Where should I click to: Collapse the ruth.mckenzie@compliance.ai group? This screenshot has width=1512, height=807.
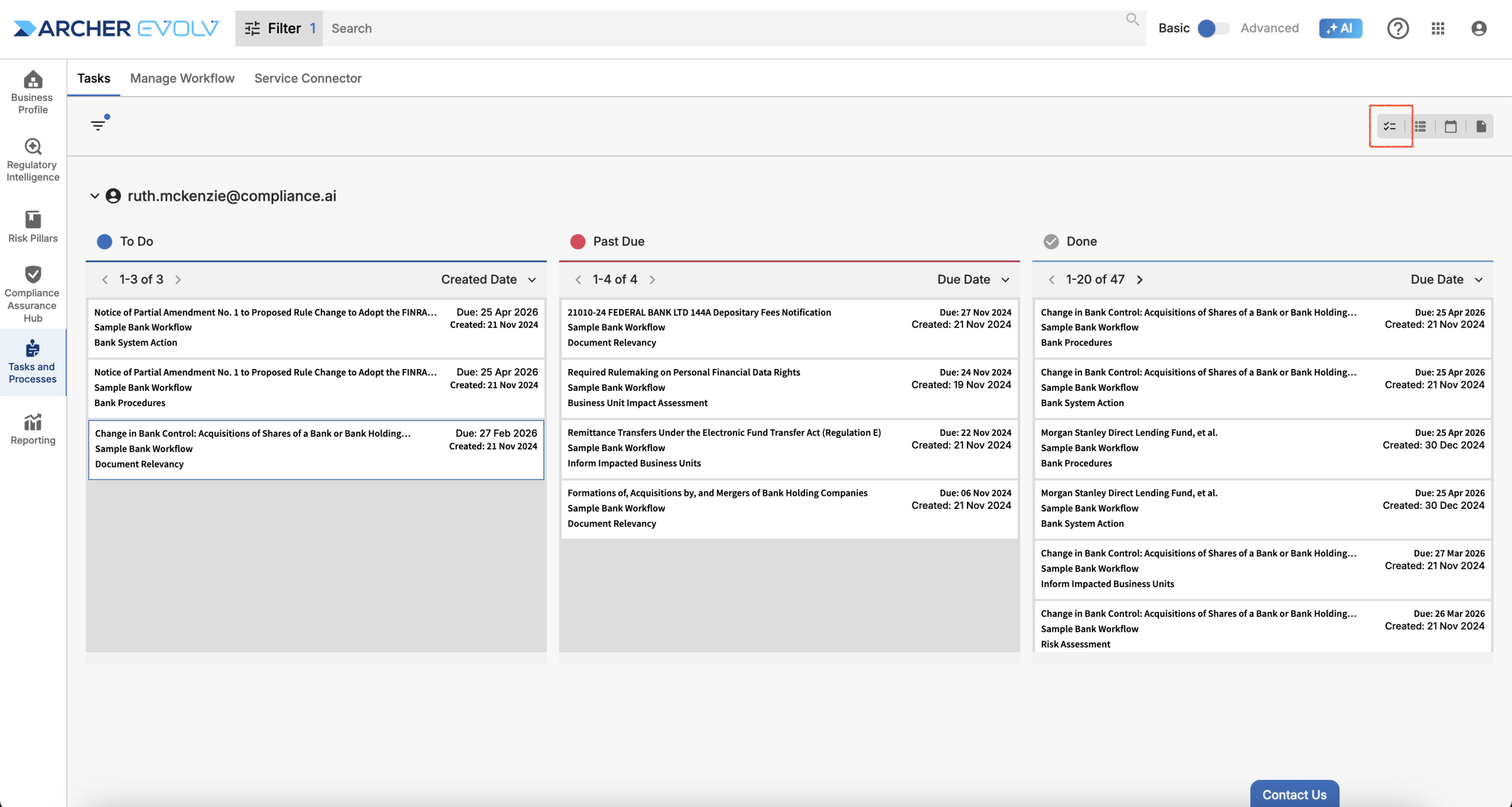pyautogui.click(x=94, y=196)
